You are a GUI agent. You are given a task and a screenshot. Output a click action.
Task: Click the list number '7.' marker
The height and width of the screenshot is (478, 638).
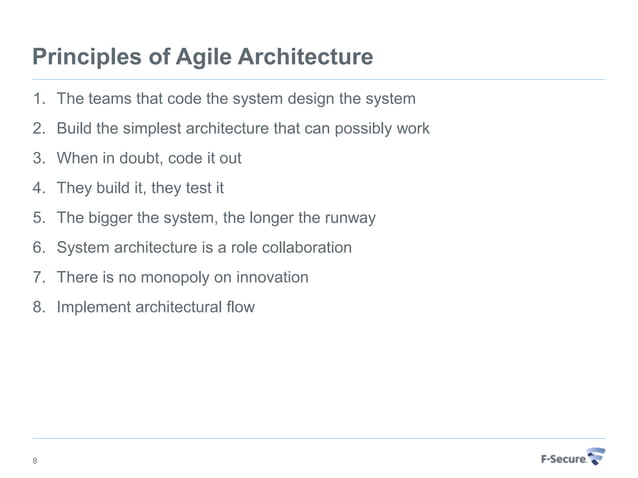[x=39, y=277]
